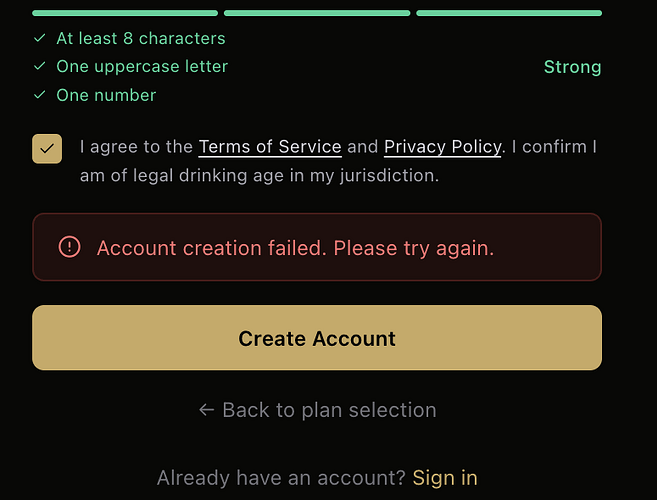Click the "One uppercase letter" requirement text

pos(142,66)
